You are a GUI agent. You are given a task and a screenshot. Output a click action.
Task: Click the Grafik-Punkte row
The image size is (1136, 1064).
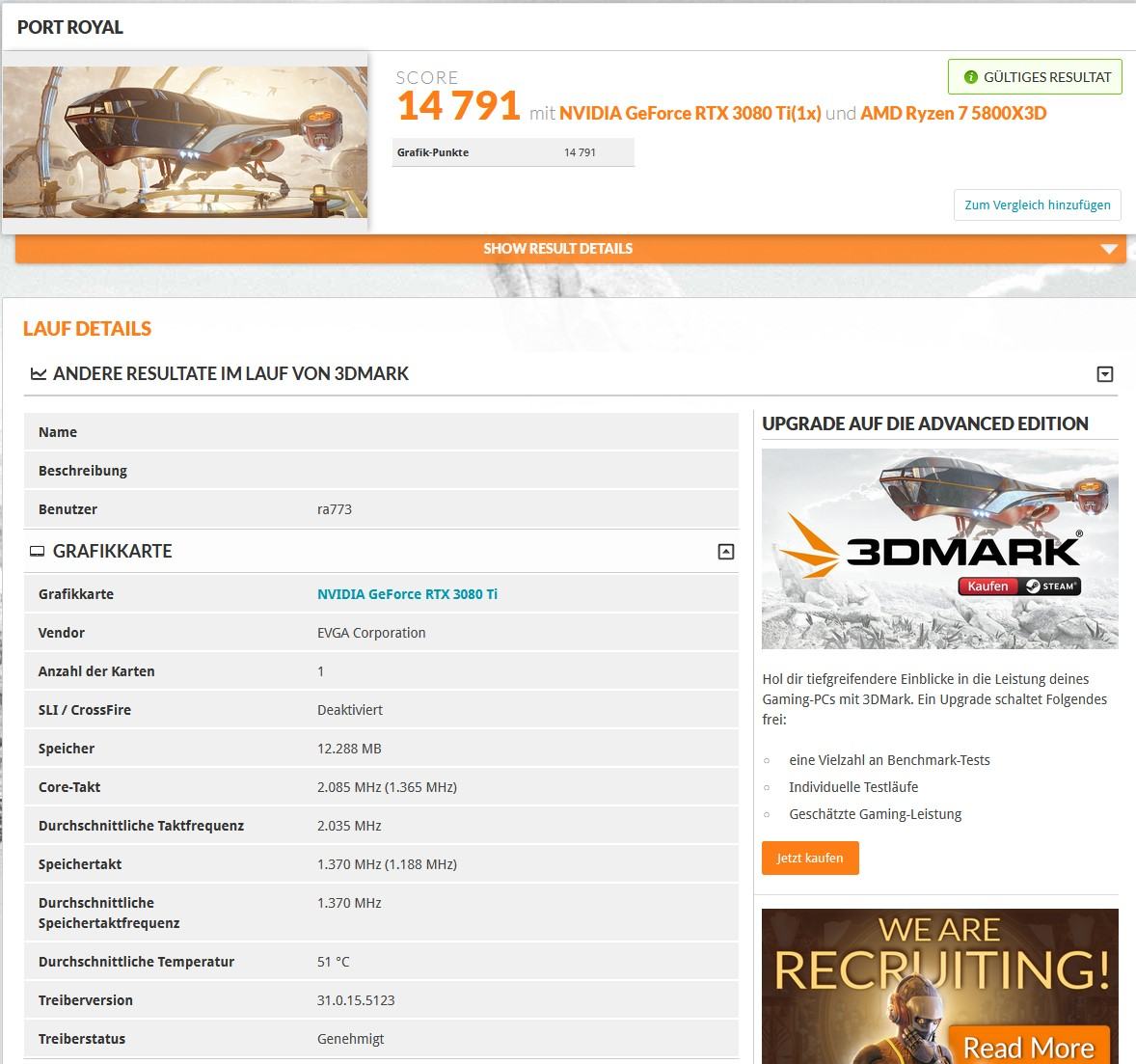(513, 152)
